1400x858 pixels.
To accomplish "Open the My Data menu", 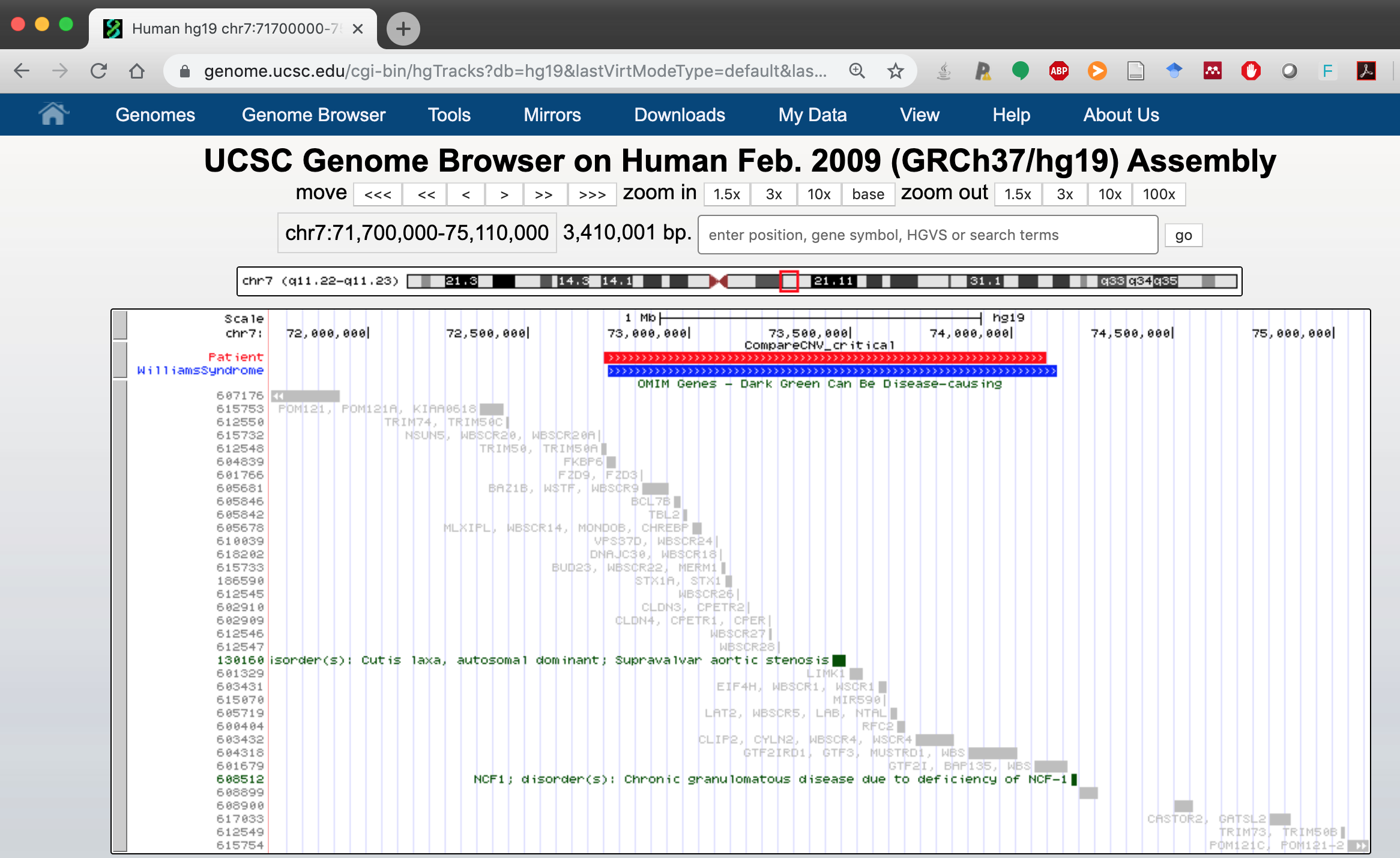I will (812, 115).
